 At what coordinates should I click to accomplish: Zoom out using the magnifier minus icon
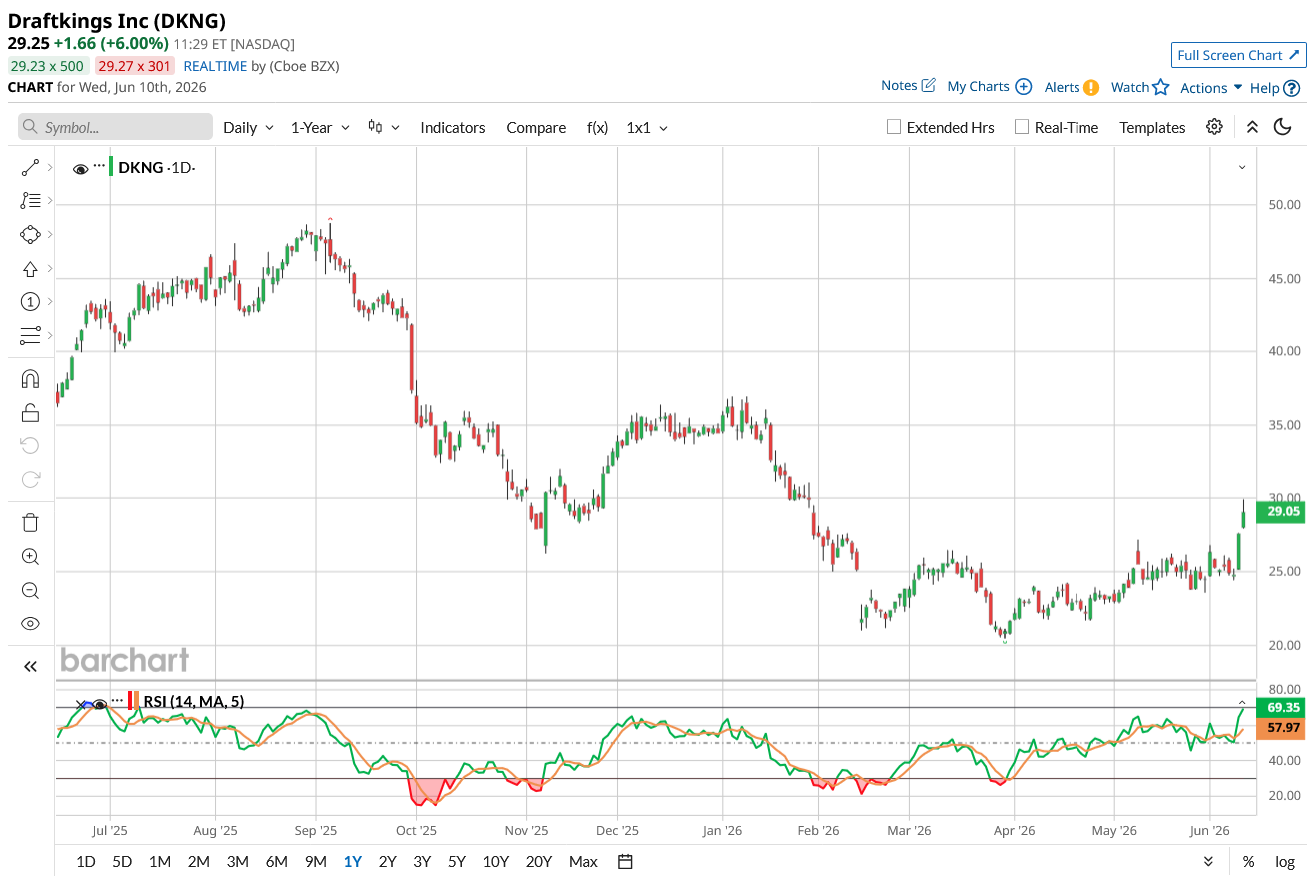coord(30,590)
